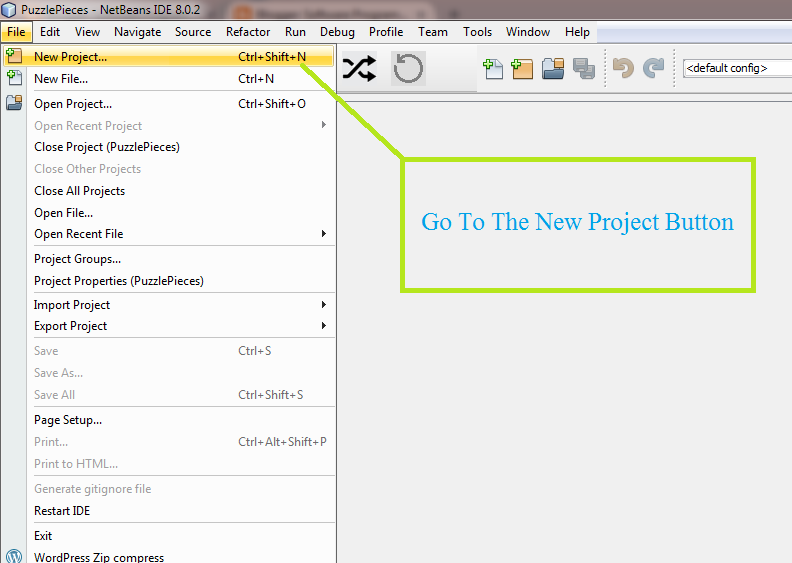The image size is (792, 563).
Task: Open the Profile menu
Action: coord(386,32)
